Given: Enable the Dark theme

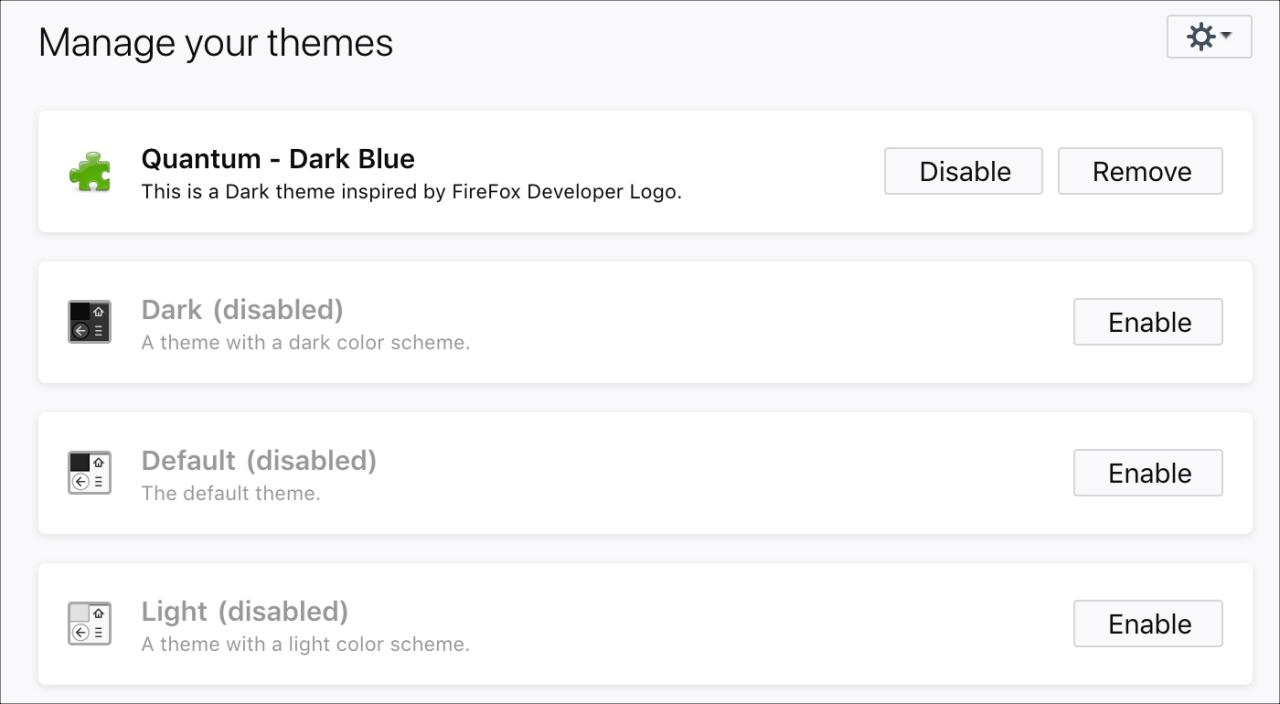Looking at the screenshot, I should (x=1148, y=322).
